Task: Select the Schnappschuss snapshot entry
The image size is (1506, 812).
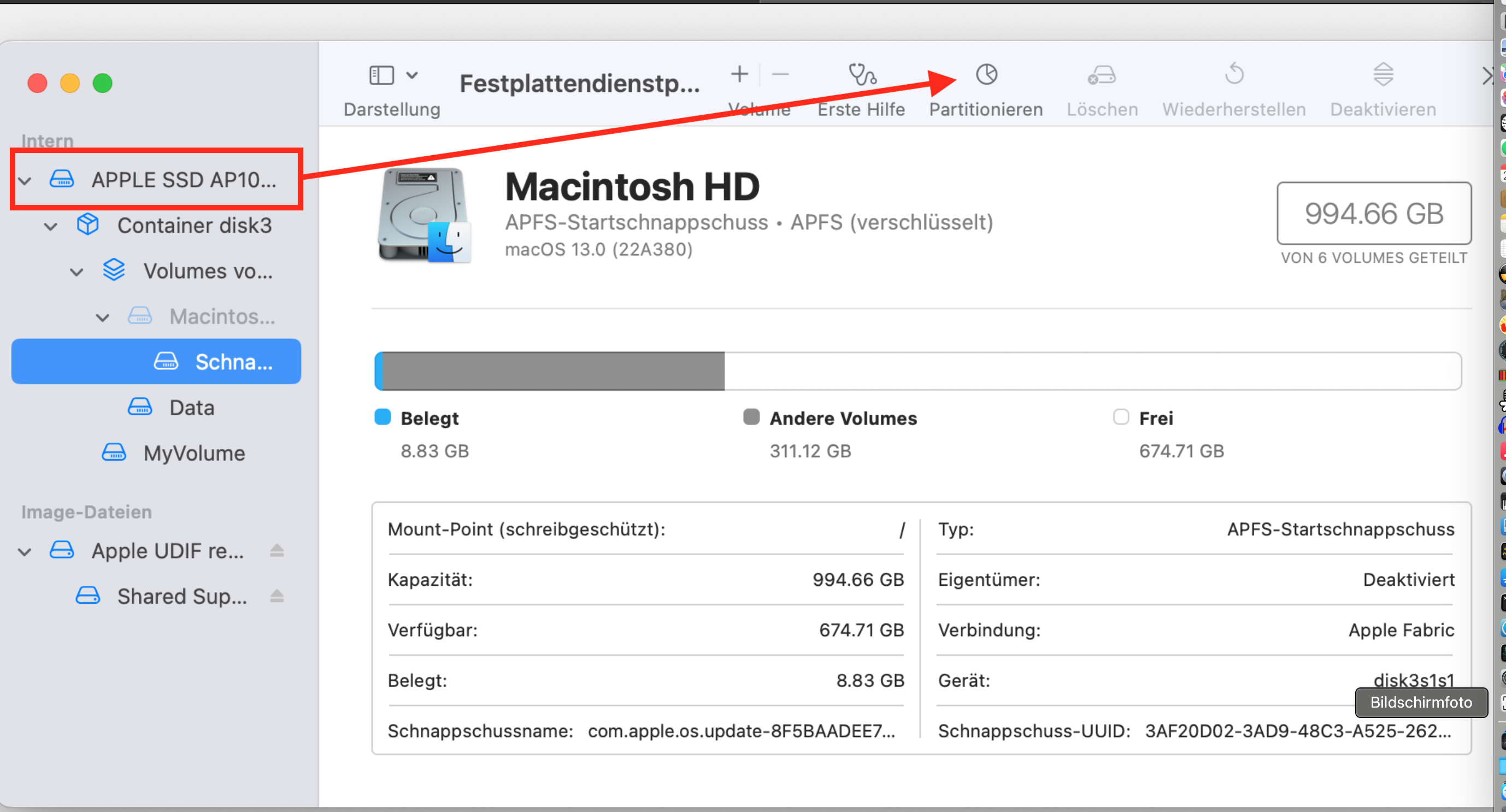Action: 233,362
